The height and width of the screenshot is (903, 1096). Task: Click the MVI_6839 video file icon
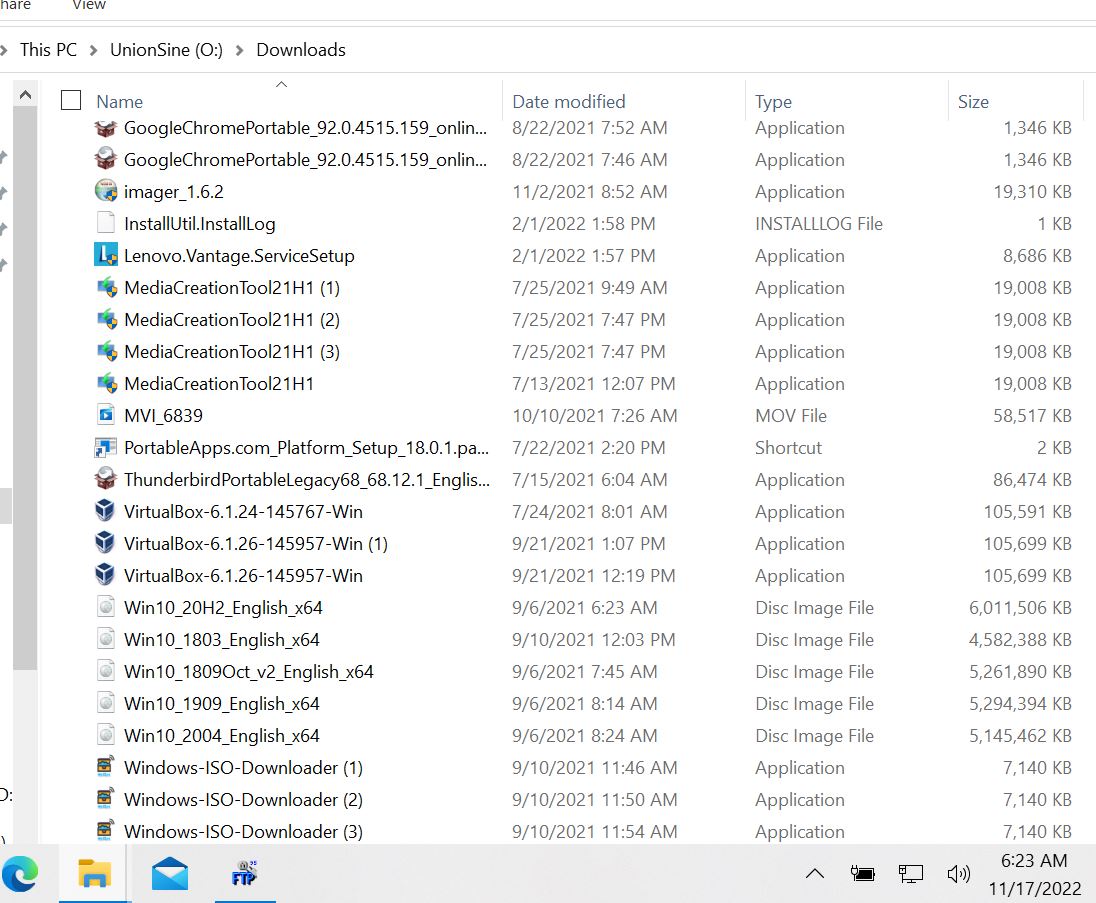(x=106, y=415)
